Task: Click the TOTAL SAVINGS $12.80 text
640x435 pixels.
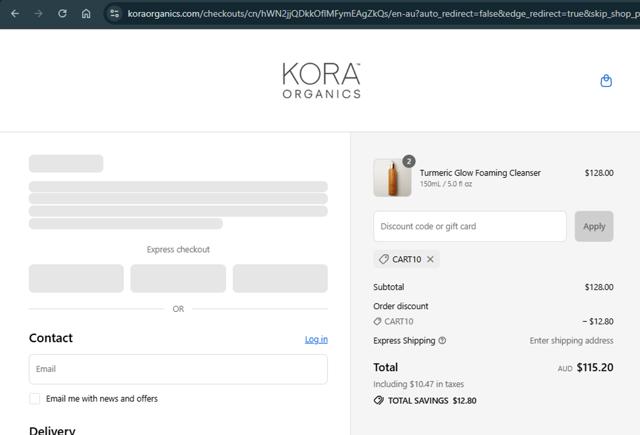Action: pos(432,401)
